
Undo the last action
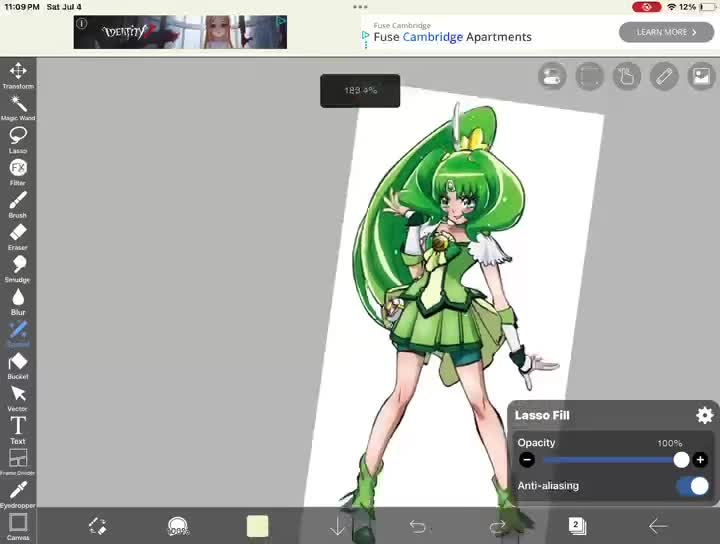417,526
